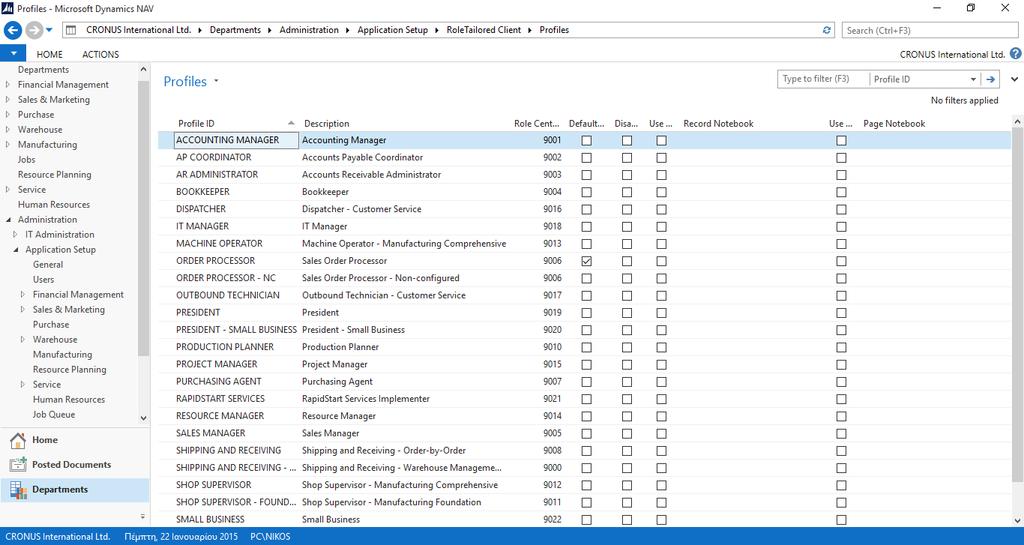1024x545 pixels.
Task: Expand the IT Administration node
Action: pyautogui.click(x=16, y=234)
